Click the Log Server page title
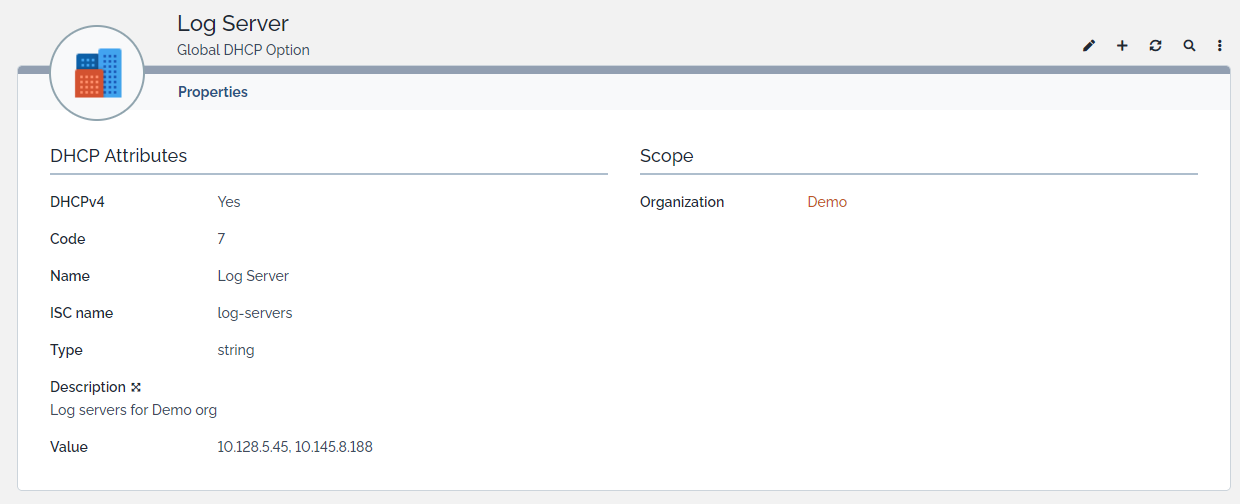The image size is (1240, 504). click(x=233, y=23)
